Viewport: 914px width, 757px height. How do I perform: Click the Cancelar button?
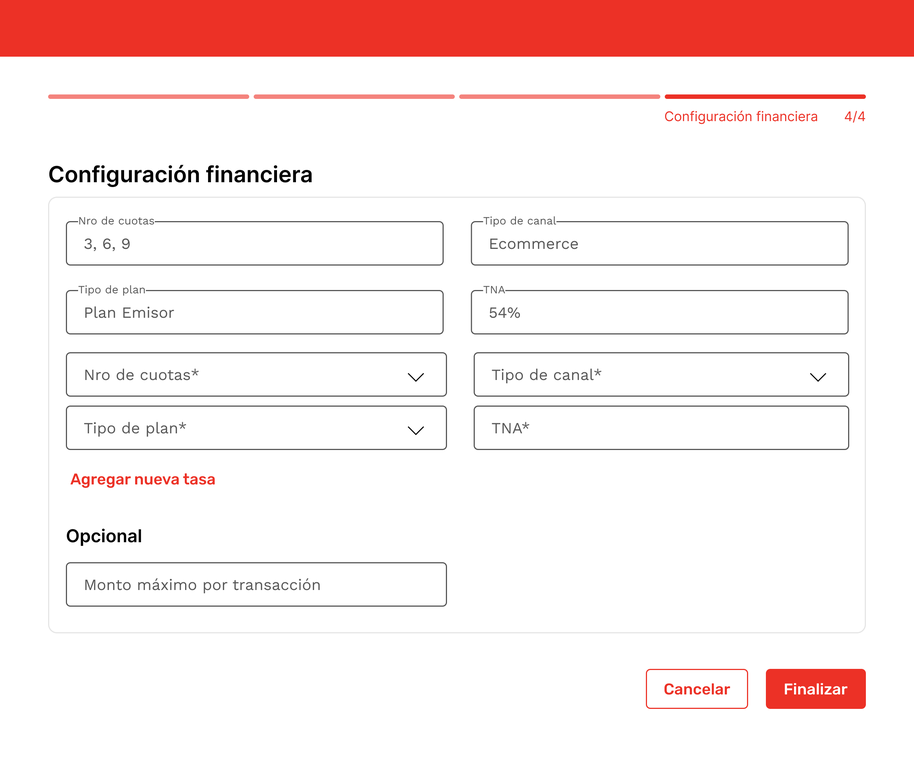point(697,689)
